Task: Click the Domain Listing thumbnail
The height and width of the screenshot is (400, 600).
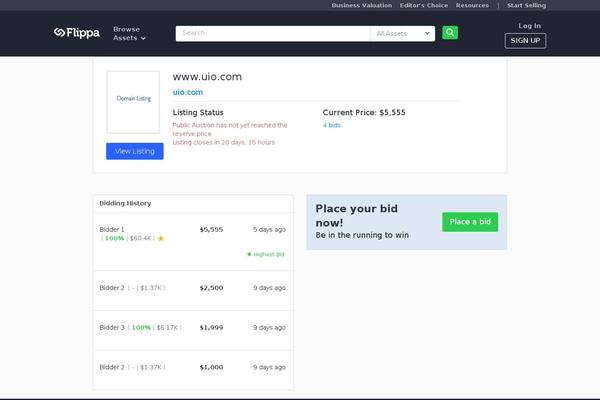Action: coord(133,102)
